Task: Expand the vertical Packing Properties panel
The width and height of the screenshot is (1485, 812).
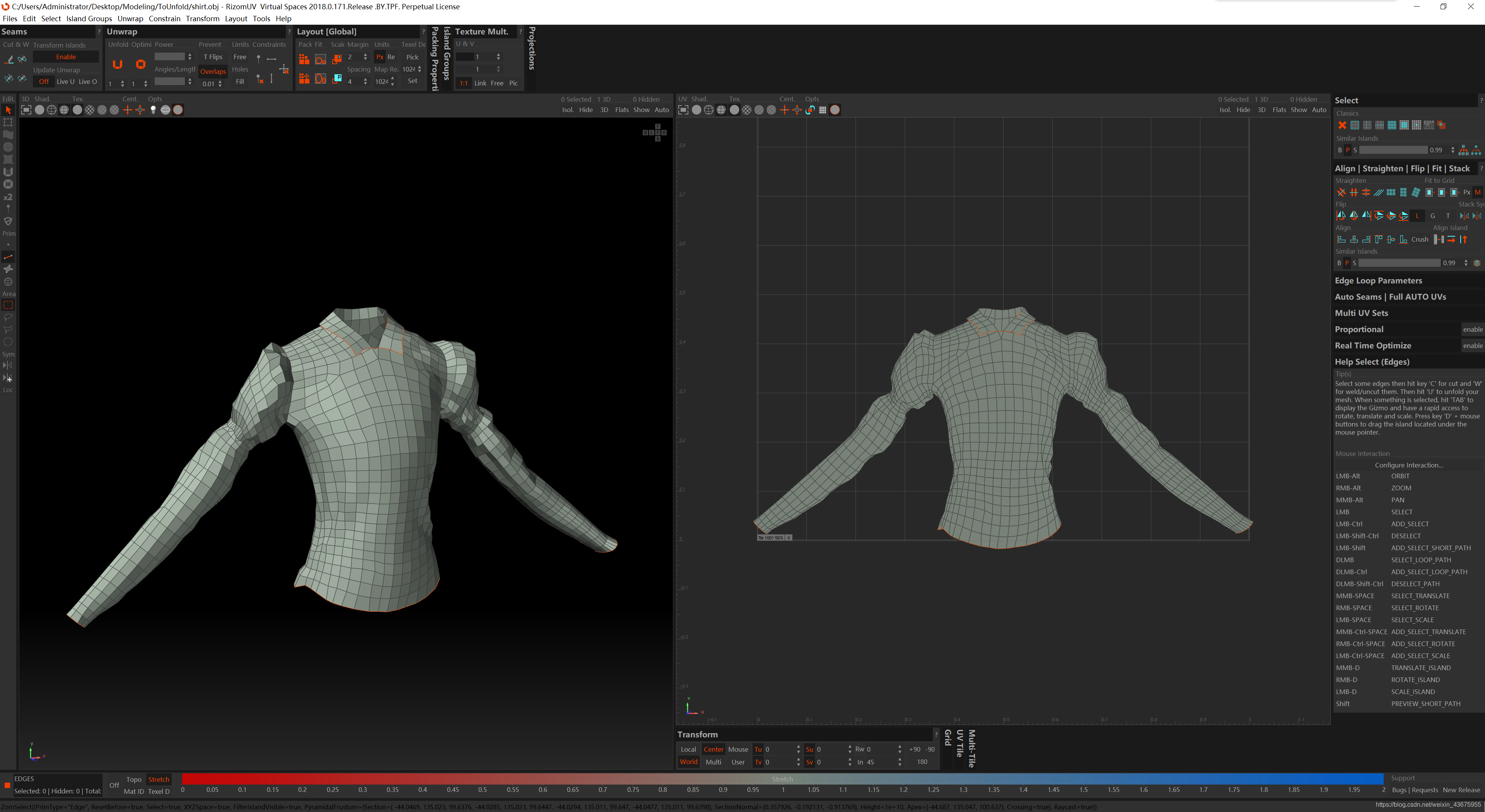Action: (x=435, y=58)
